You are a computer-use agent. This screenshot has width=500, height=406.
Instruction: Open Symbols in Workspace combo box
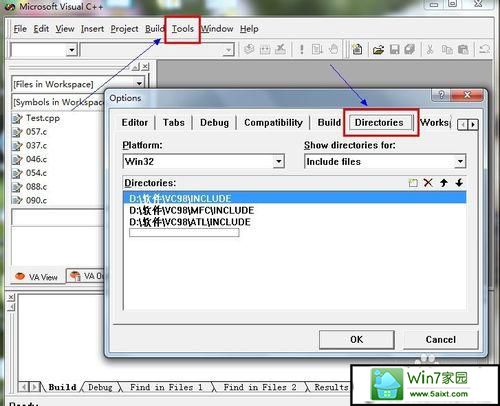tap(58, 102)
